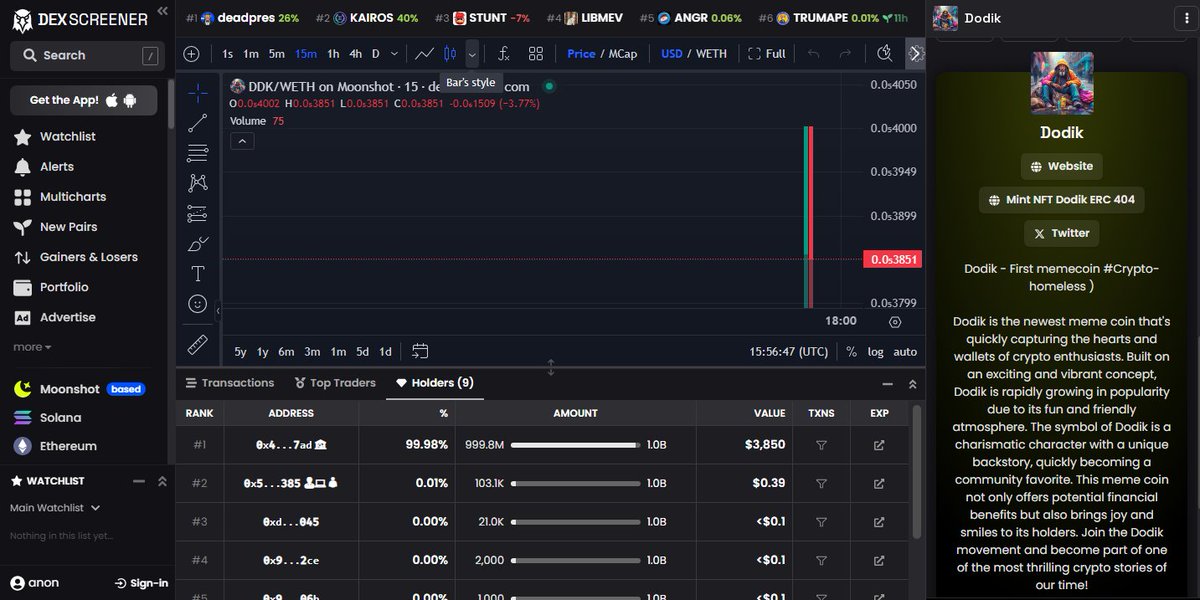Select the brush drawing tool
1200x600 pixels.
point(198,243)
